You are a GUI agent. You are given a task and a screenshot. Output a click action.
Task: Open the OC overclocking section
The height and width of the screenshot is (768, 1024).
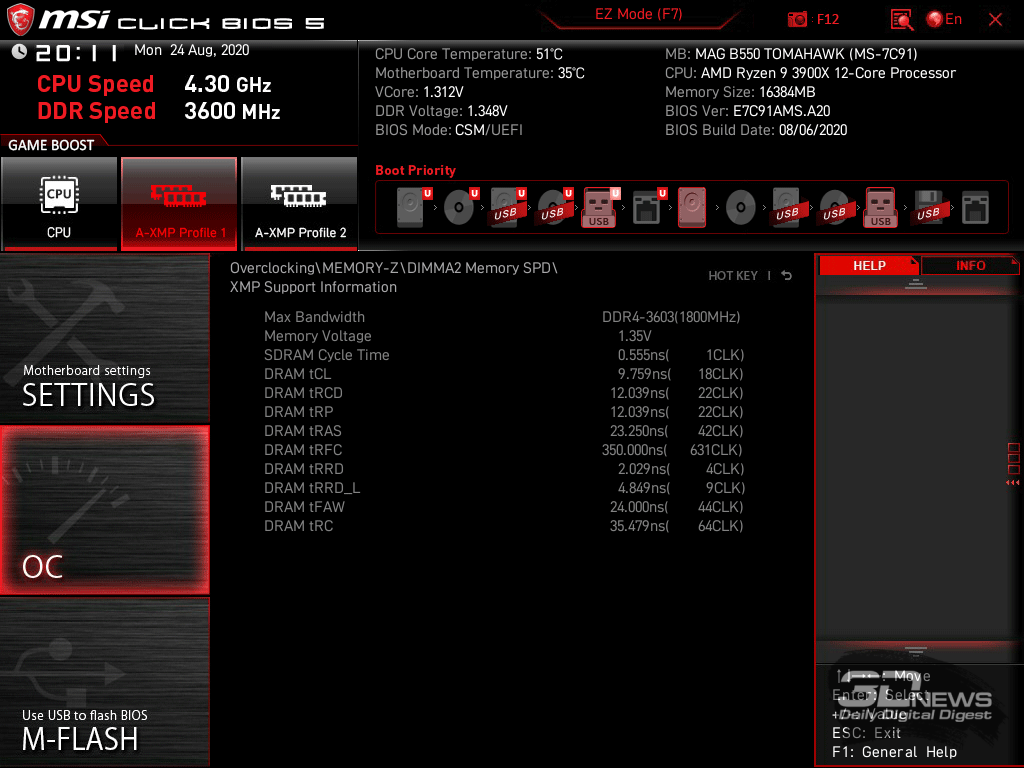pos(104,510)
